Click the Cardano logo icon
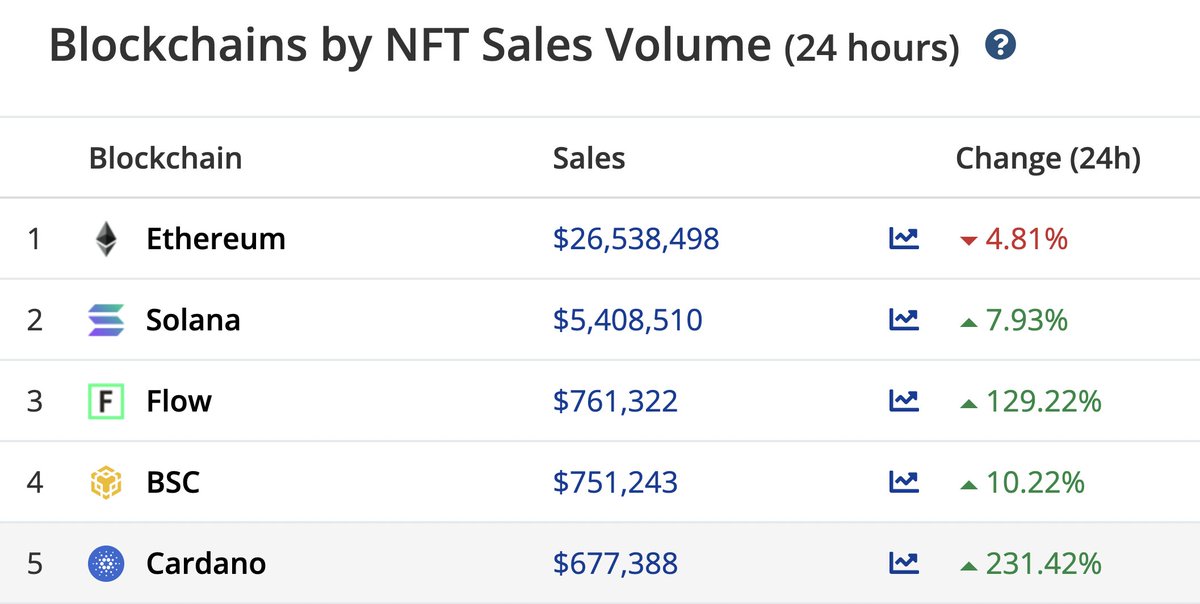This screenshot has height=604, width=1200. [105, 563]
